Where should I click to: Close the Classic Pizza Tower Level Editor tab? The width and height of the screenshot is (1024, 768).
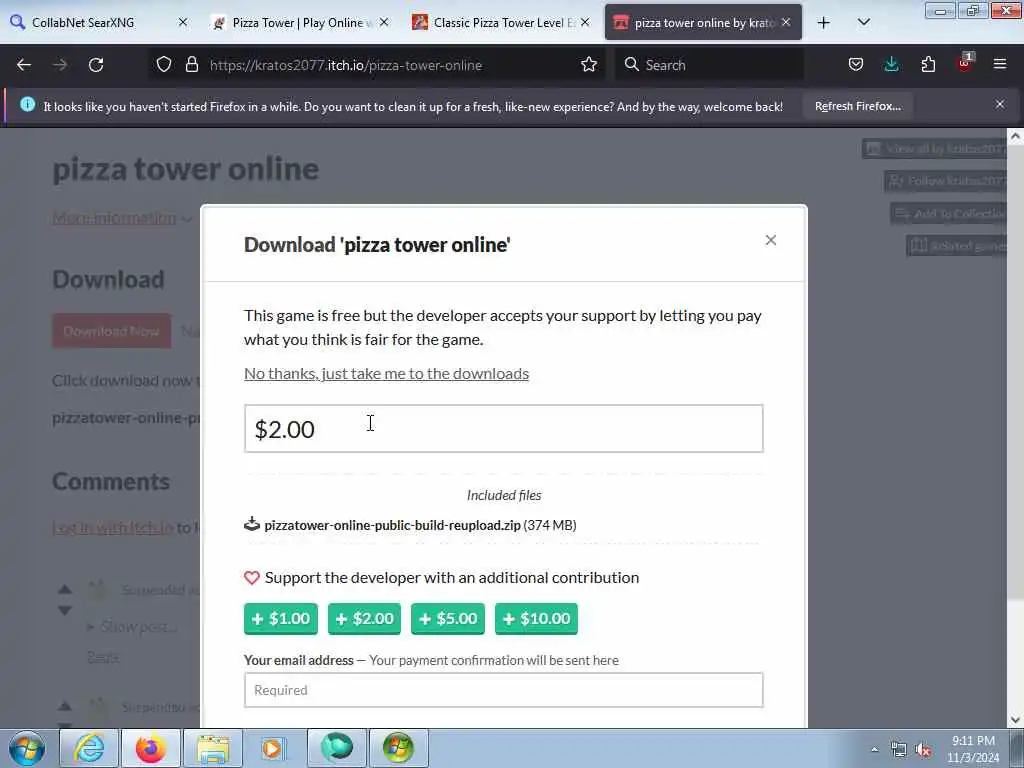coord(585,22)
